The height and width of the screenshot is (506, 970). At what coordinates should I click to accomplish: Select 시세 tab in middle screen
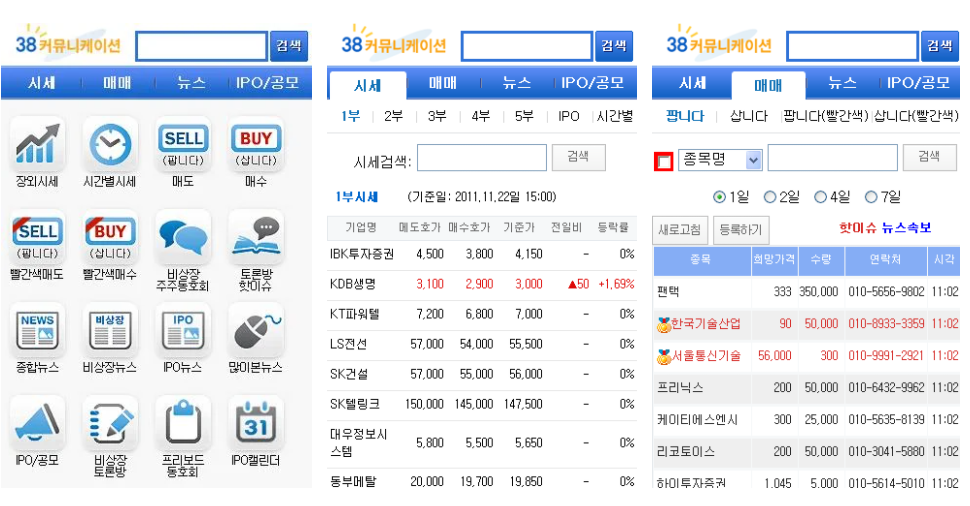pyautogui.click(x=367, y=85)
